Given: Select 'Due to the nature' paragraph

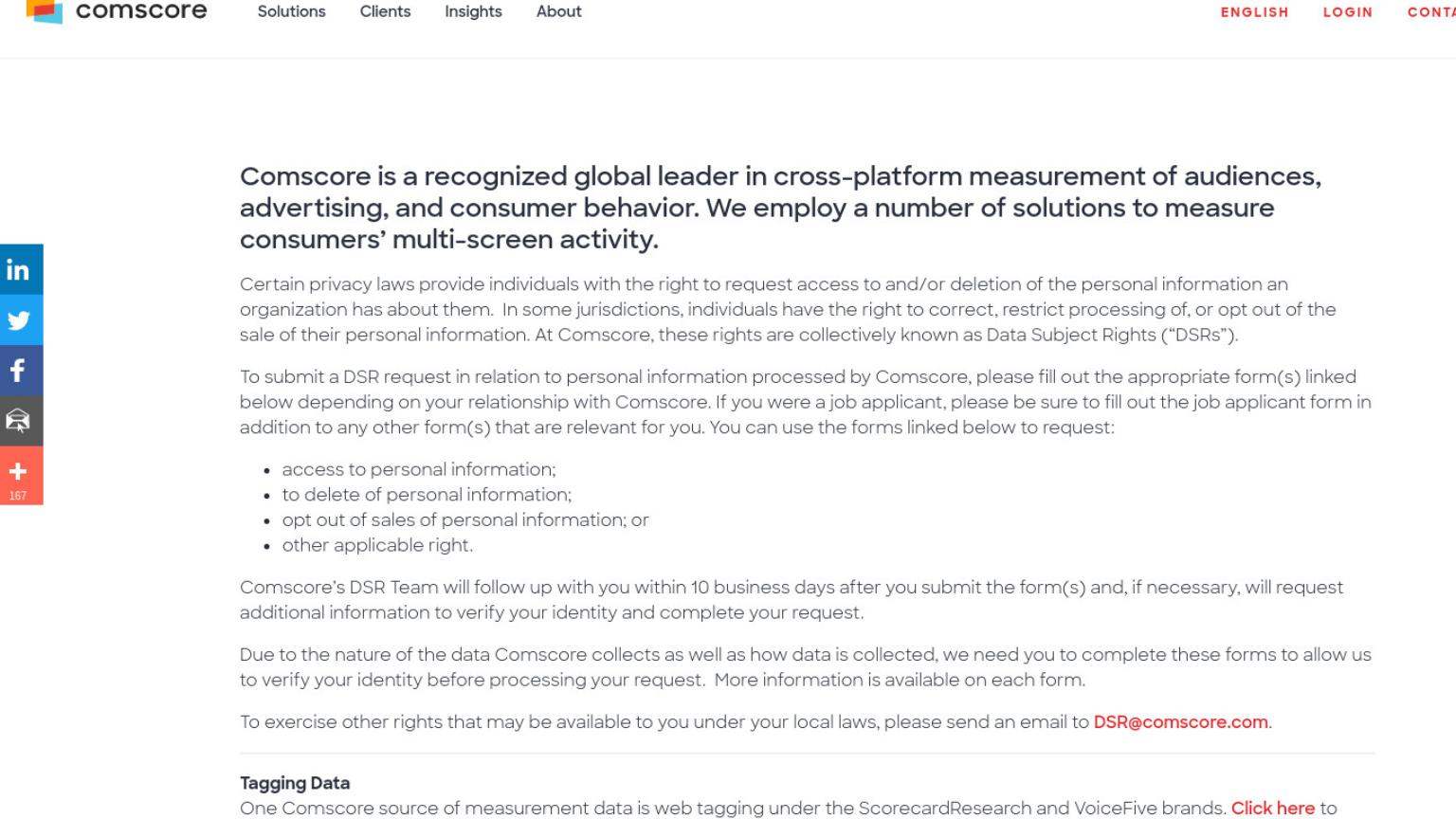Looking at the screenshot, I should [806, 667].
